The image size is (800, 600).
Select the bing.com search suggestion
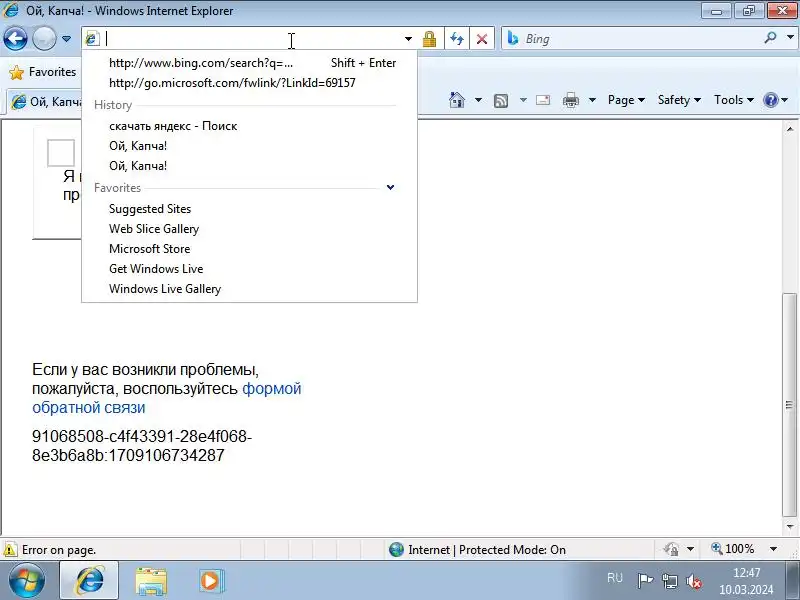249,63
